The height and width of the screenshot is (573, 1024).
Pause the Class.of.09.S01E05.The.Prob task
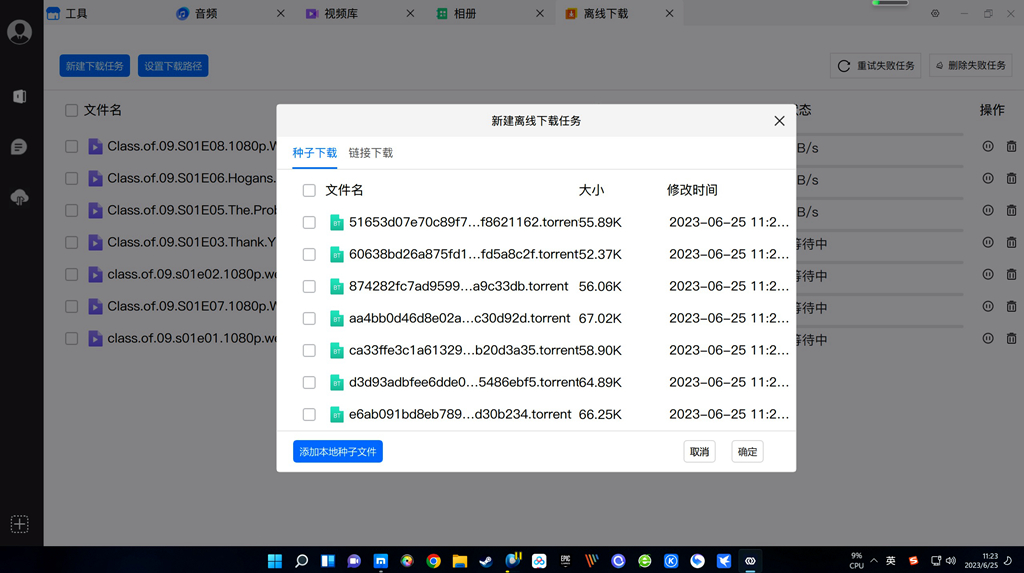point(988,210)
